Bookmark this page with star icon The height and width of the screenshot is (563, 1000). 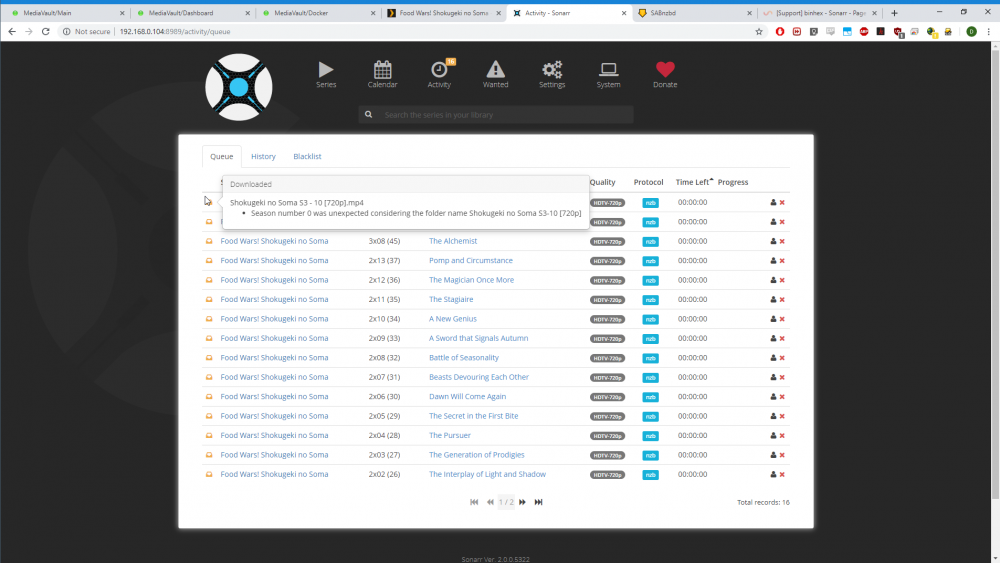point(759,31)
